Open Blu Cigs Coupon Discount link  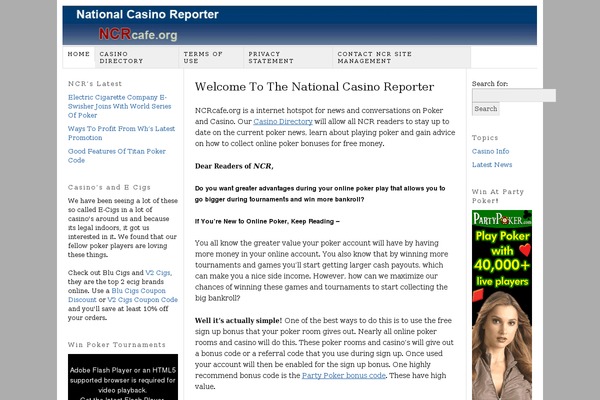point(117,295)
